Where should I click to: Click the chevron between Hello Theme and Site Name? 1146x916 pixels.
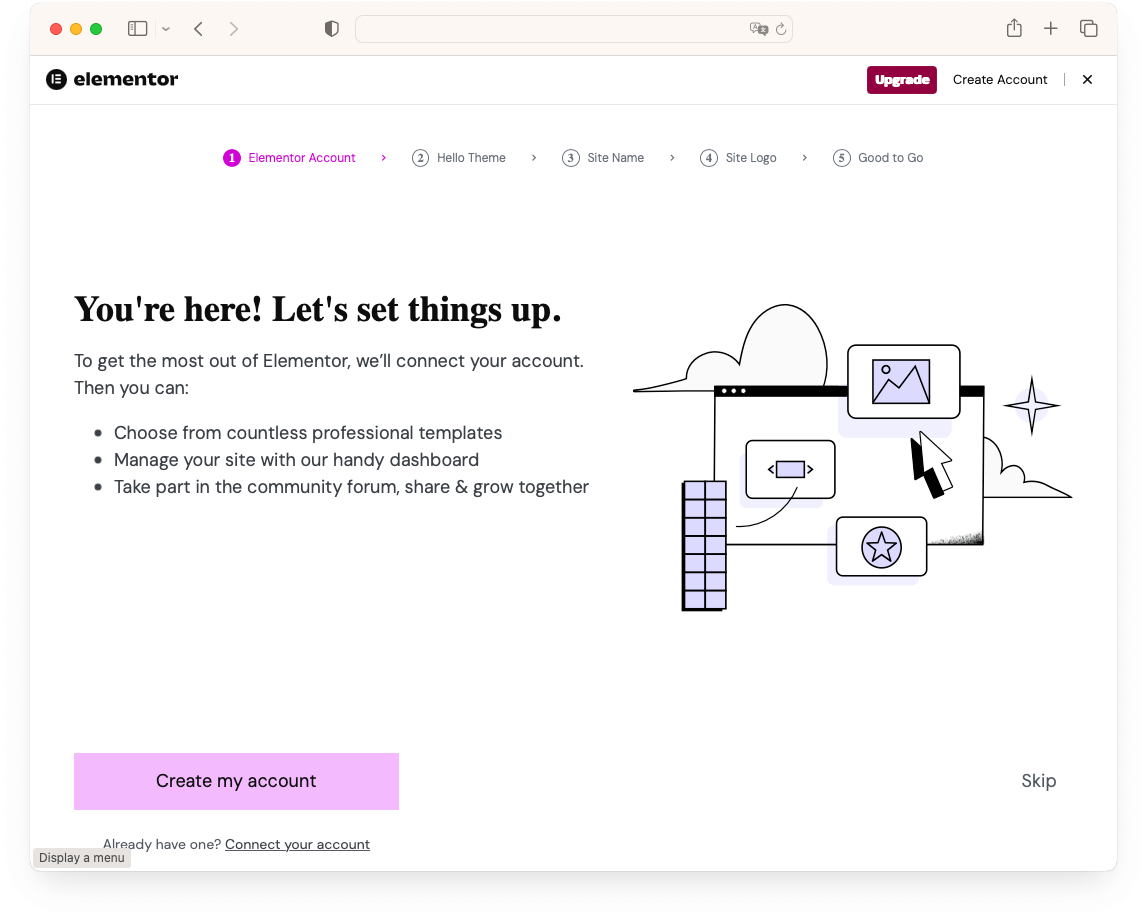click(534, 158)
